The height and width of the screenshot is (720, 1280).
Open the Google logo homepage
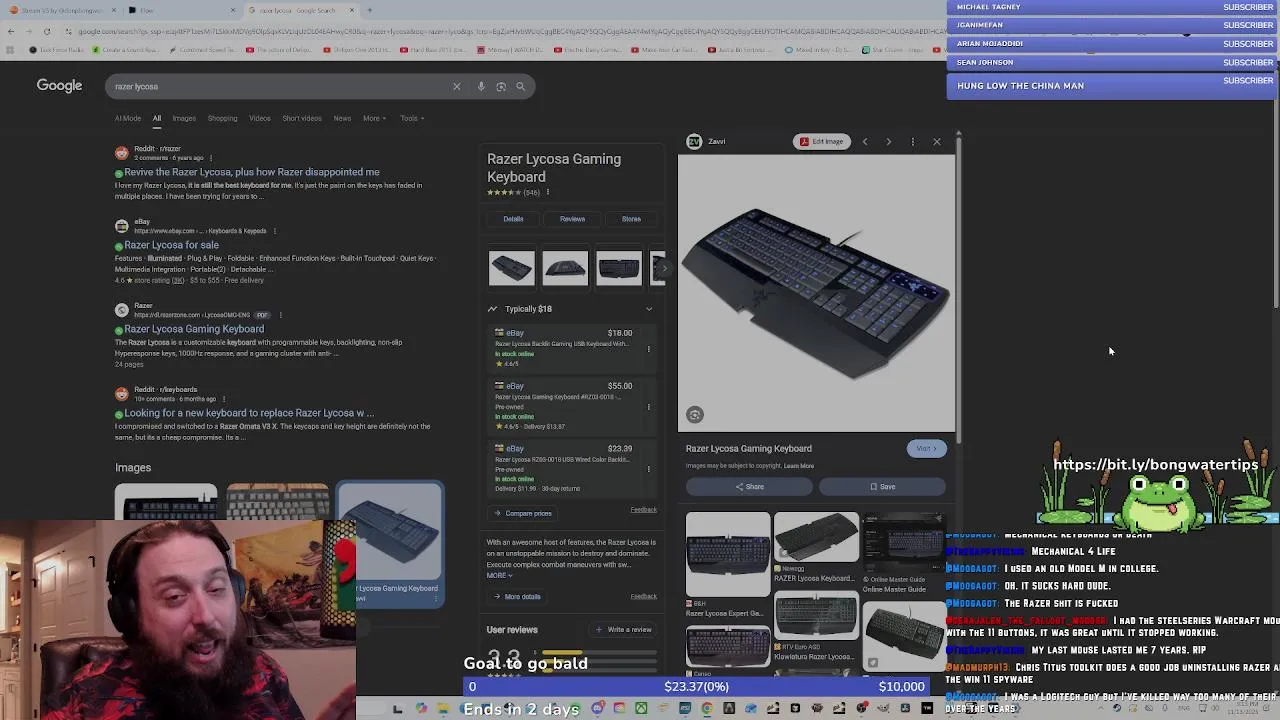pyautogui.click(x=59, y=86)
